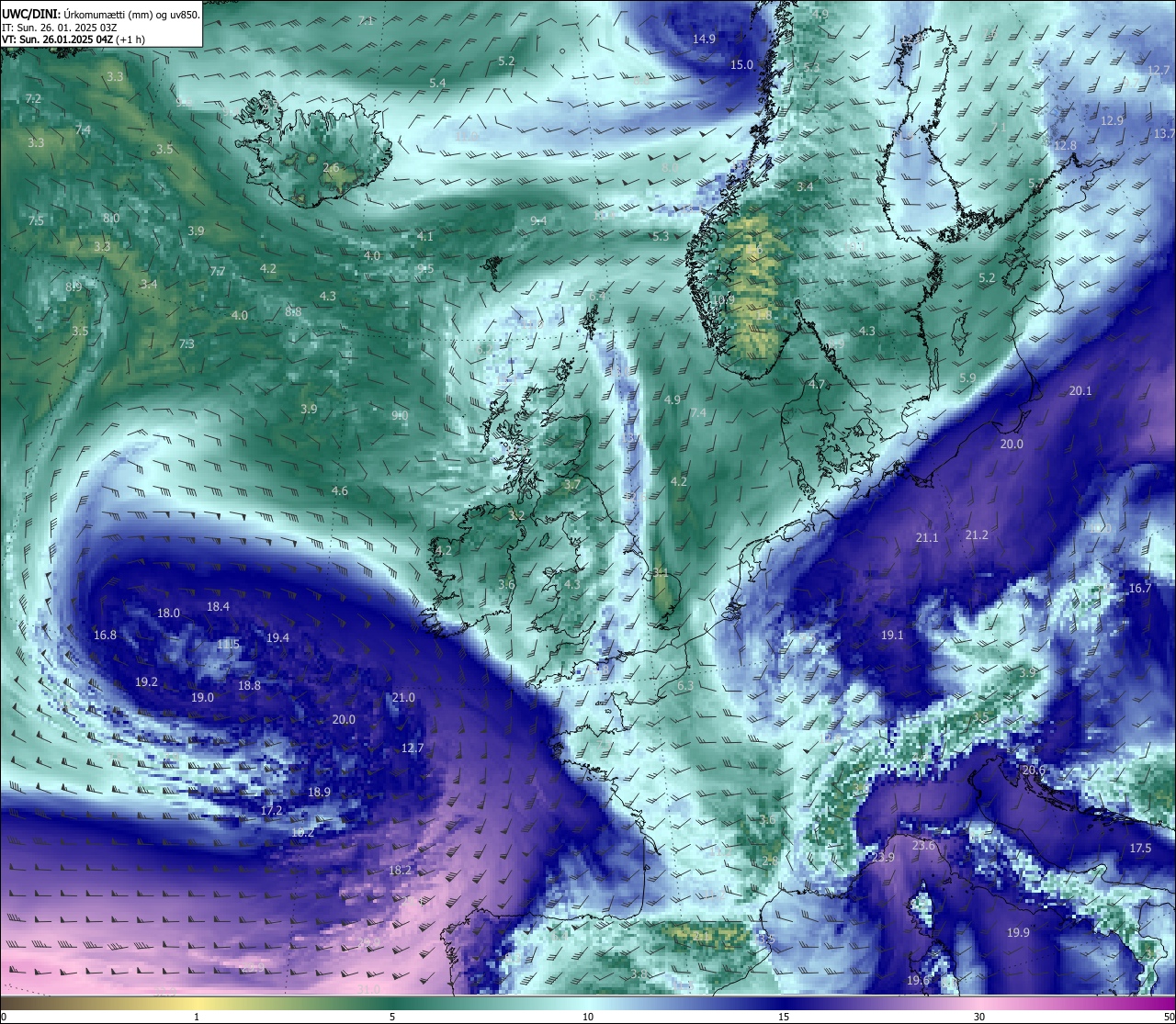The width and height of the screenshot is (1176, 1024).
Task: Click the 12.8 value in the northeast
Action: [x=1065, y=146]
